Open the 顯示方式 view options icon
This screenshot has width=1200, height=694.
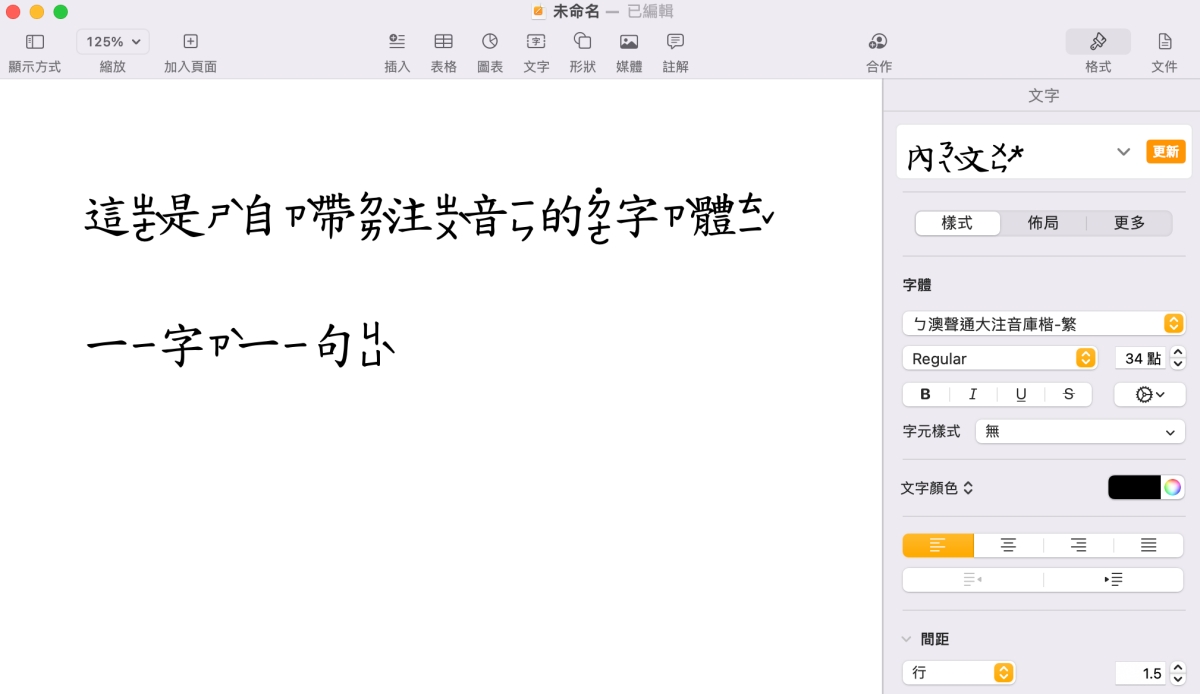pyautogui.click(x=35, y=41)
